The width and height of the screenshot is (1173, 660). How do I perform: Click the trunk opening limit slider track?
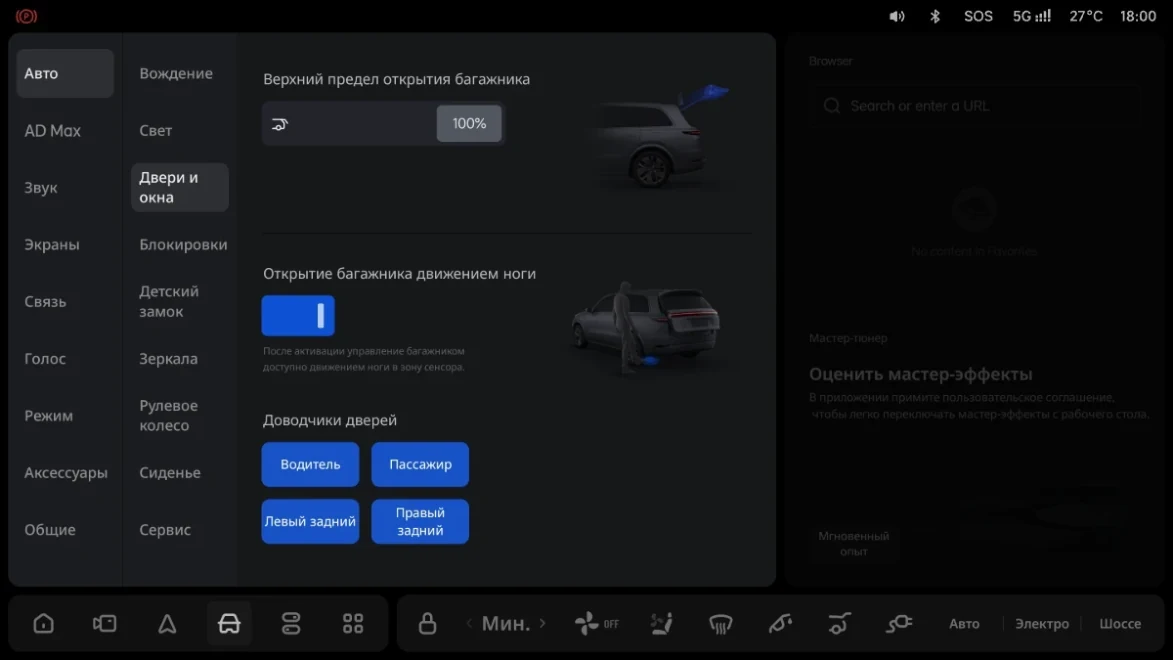coord(382,123)
